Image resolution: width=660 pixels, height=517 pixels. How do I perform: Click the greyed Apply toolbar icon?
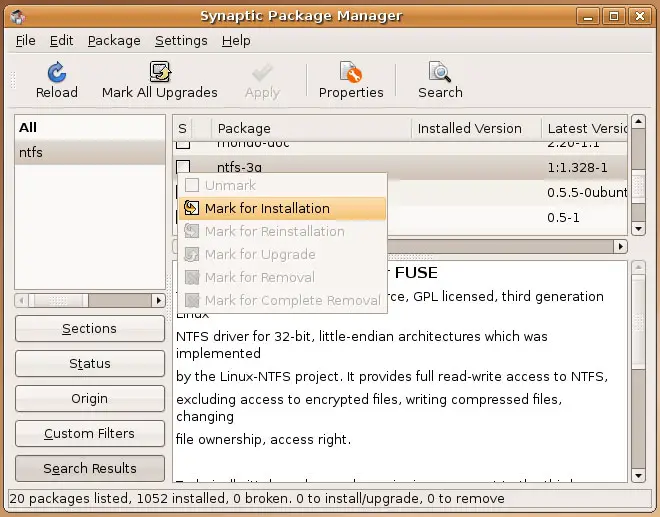coord(262,73)
